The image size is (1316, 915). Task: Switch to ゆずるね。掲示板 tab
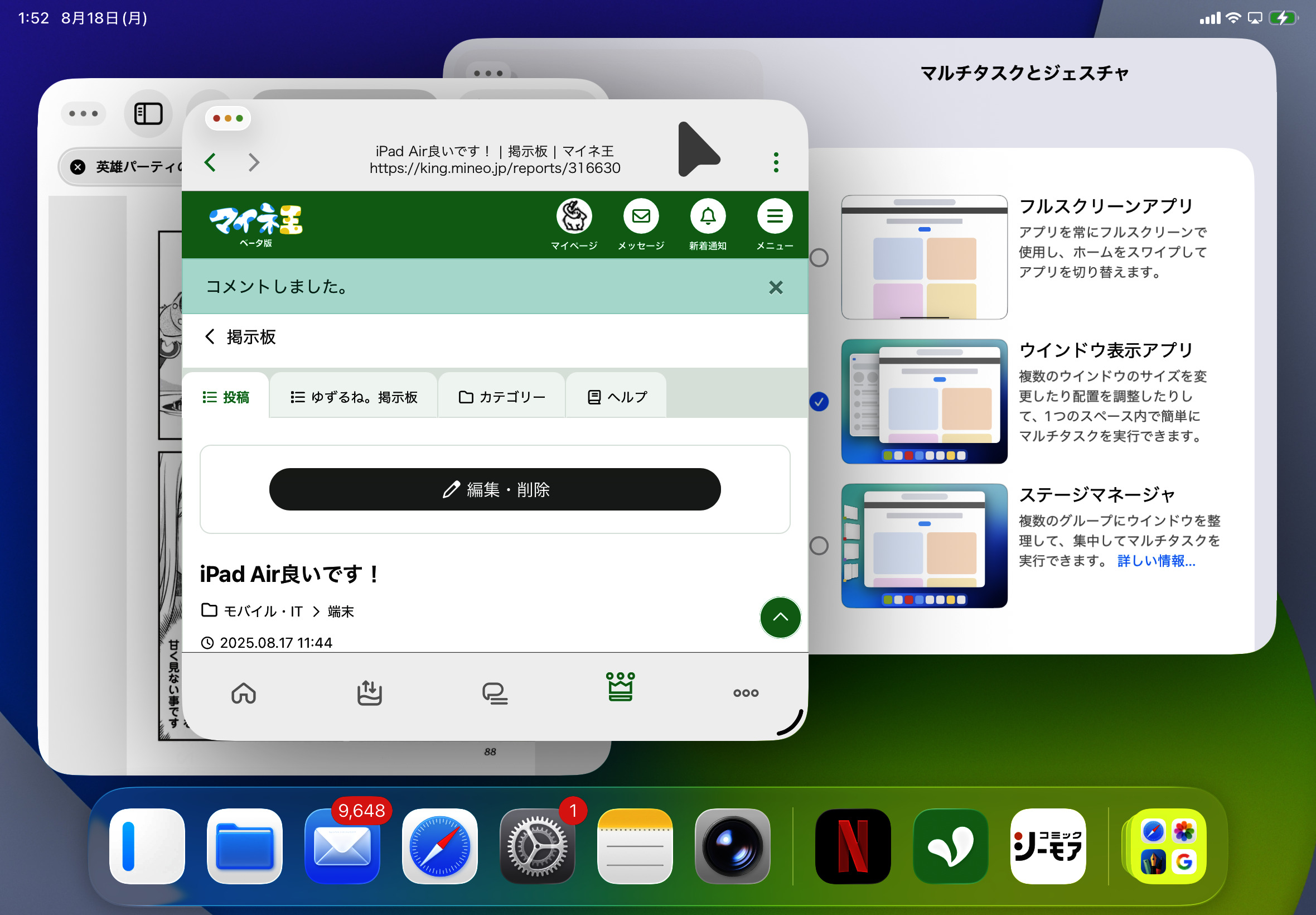(x=354, y=397)
